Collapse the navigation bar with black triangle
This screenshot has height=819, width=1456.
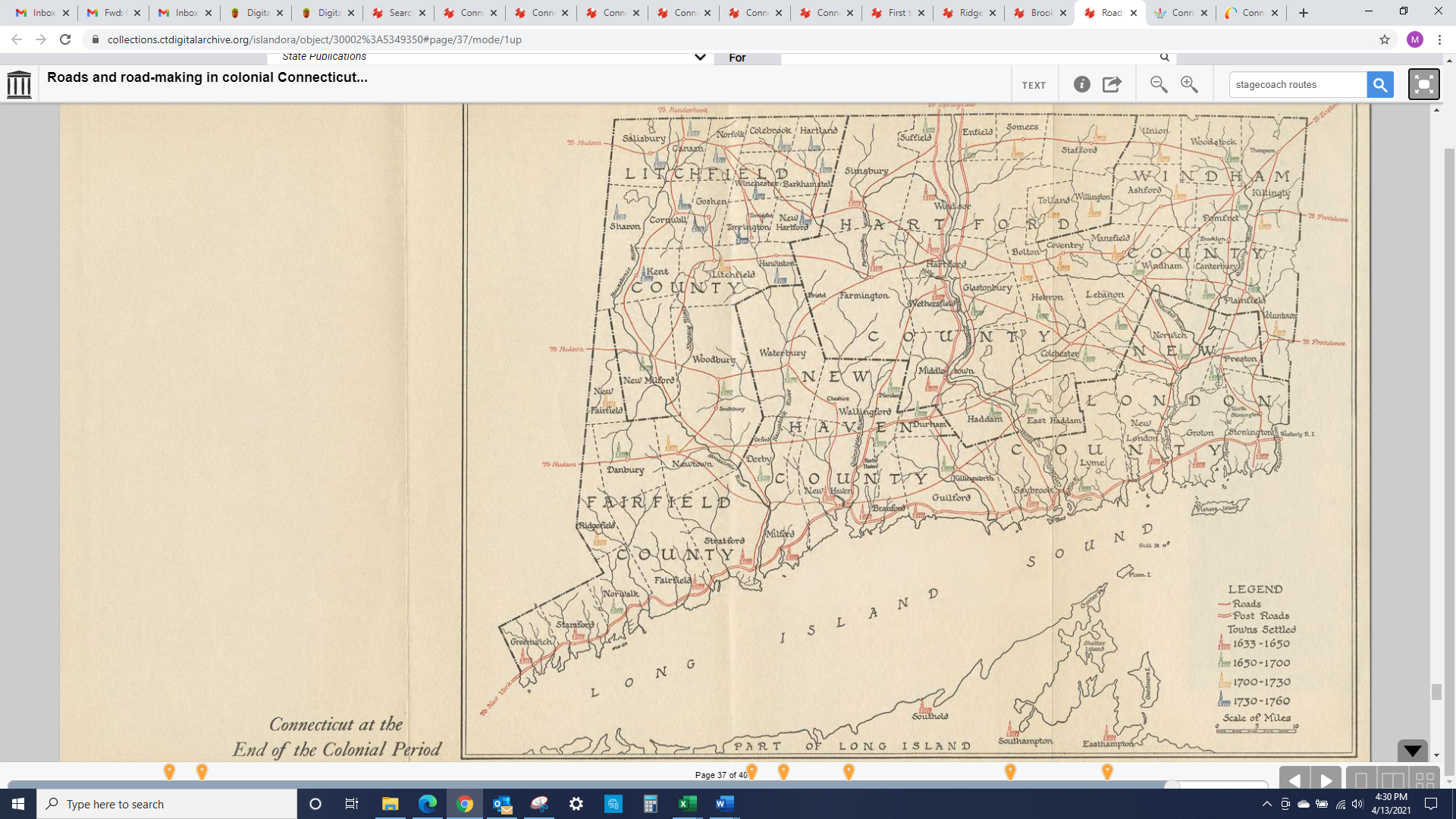click(1412, 751)
